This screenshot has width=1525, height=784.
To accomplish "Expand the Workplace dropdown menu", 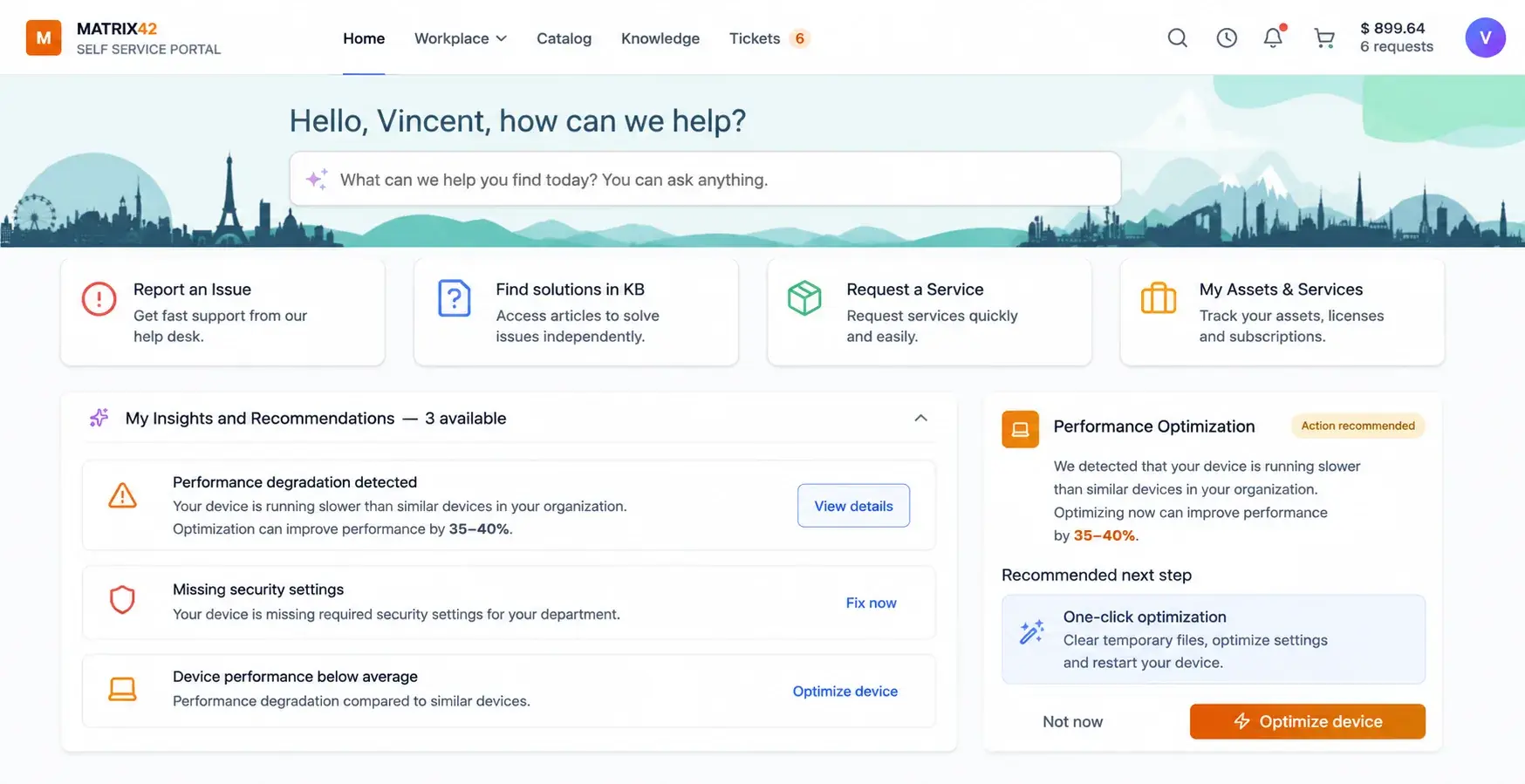I will [461, 38].
